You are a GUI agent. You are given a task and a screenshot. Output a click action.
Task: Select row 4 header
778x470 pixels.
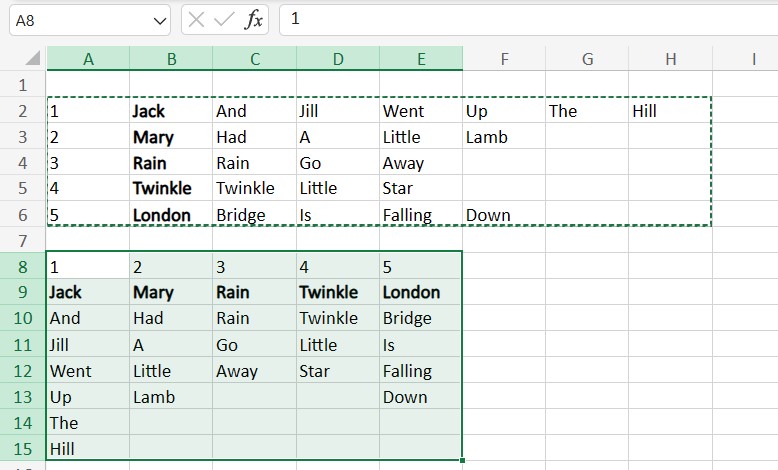click(23, 163)
